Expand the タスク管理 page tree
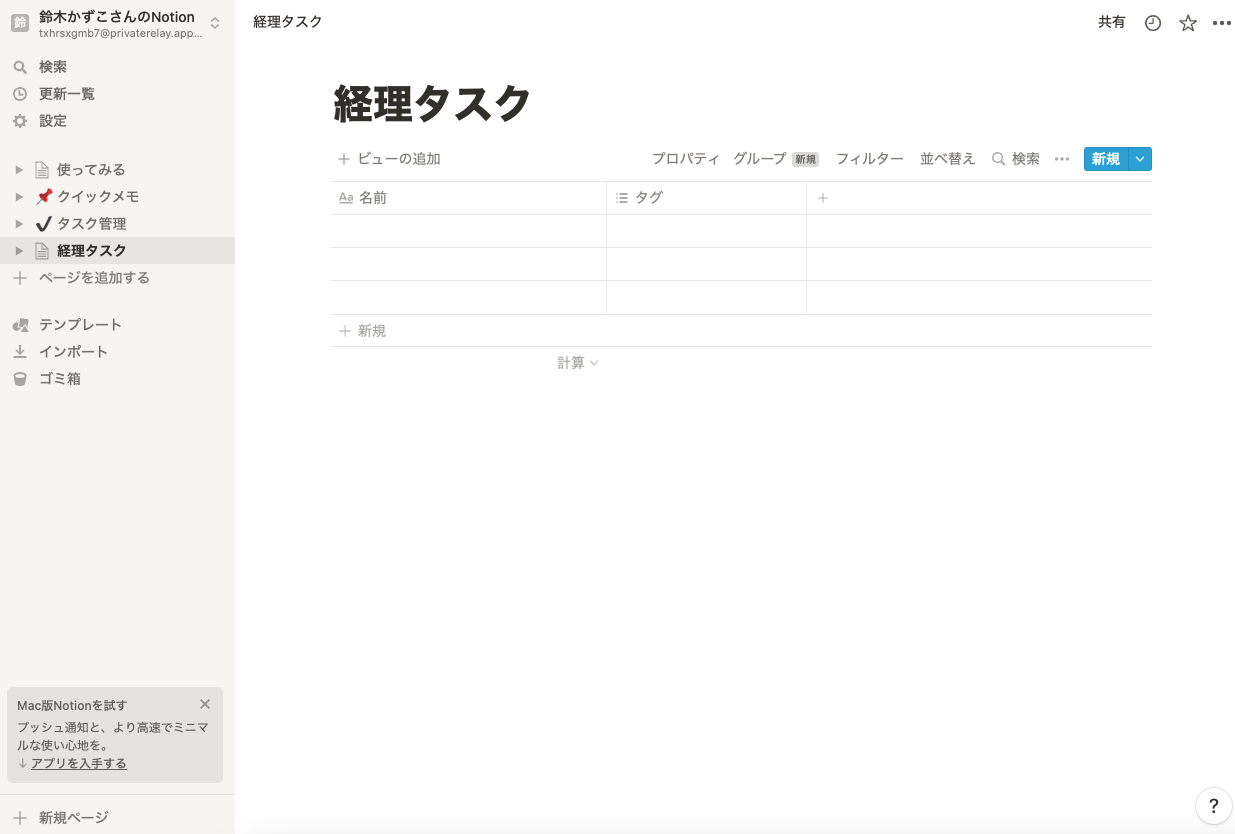 (19, 224)
